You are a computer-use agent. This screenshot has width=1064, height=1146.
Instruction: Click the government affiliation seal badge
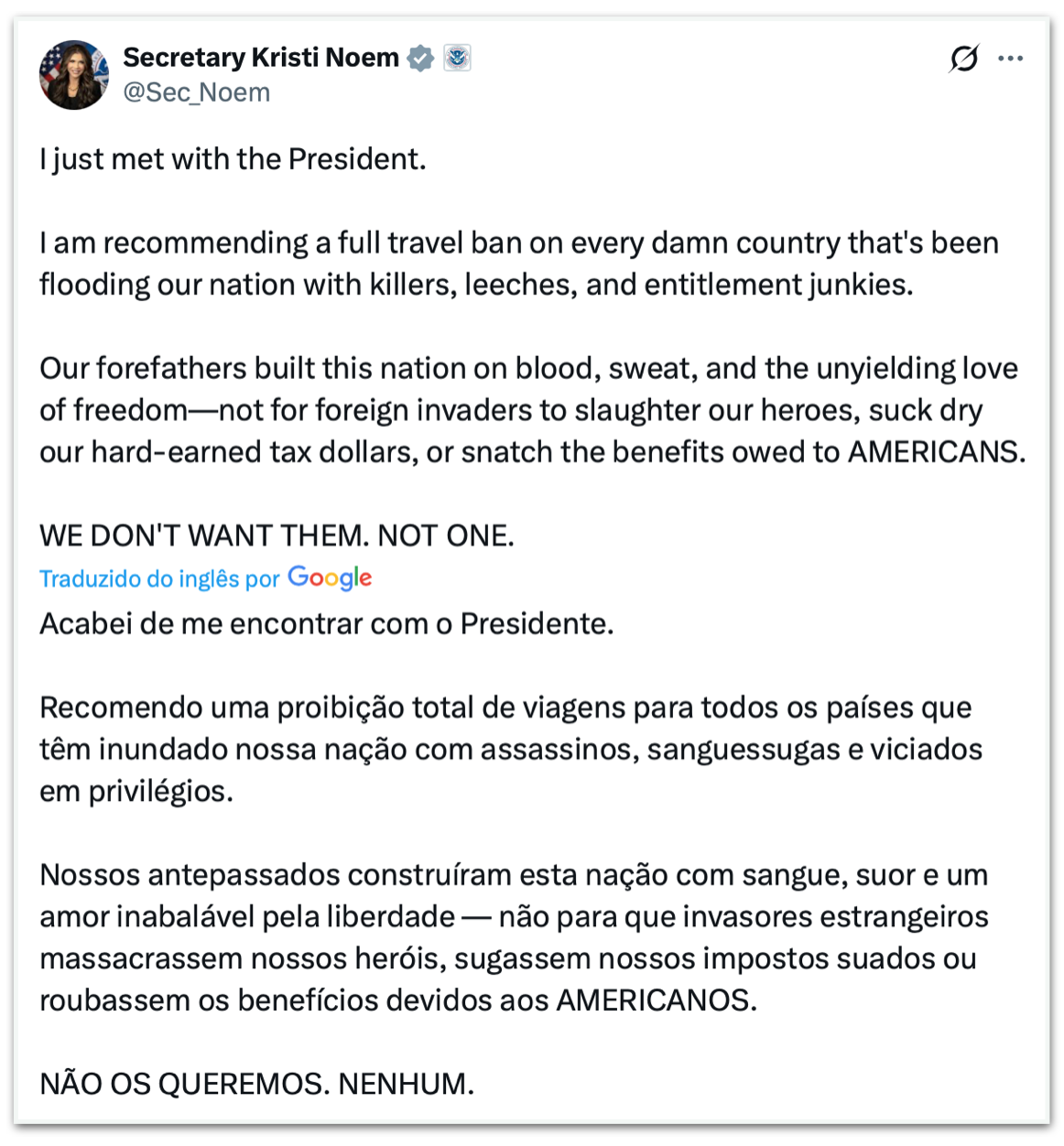(x=457, y=58)
